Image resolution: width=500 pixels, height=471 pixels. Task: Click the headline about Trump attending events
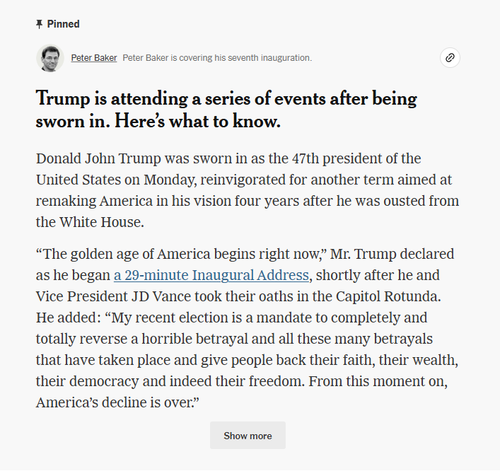coord(226,109)
